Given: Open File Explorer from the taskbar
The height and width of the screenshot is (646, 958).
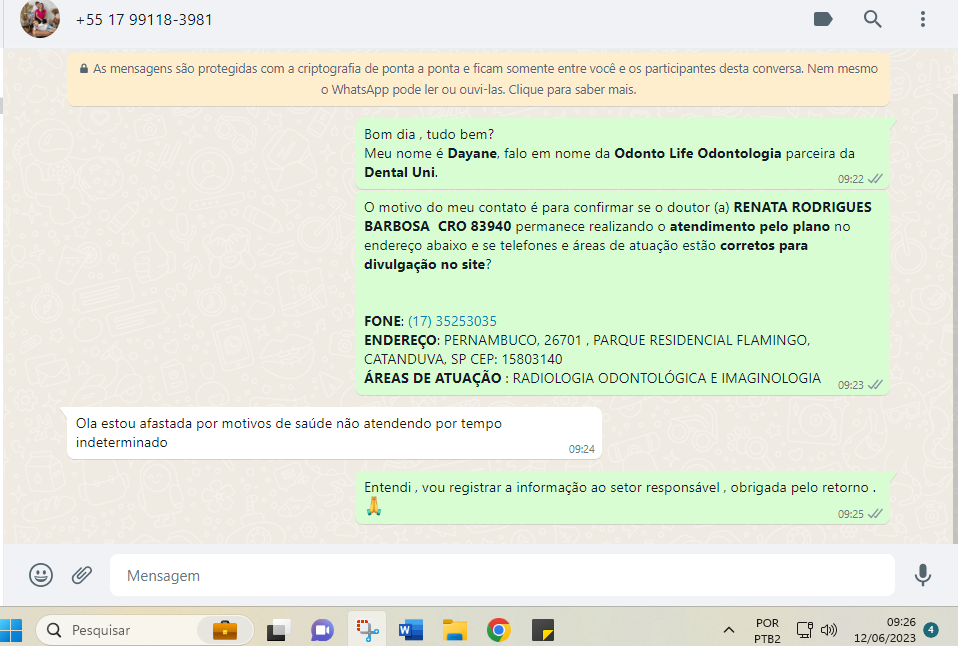Looking at the screenshot, I should click(x=455, y=630).
